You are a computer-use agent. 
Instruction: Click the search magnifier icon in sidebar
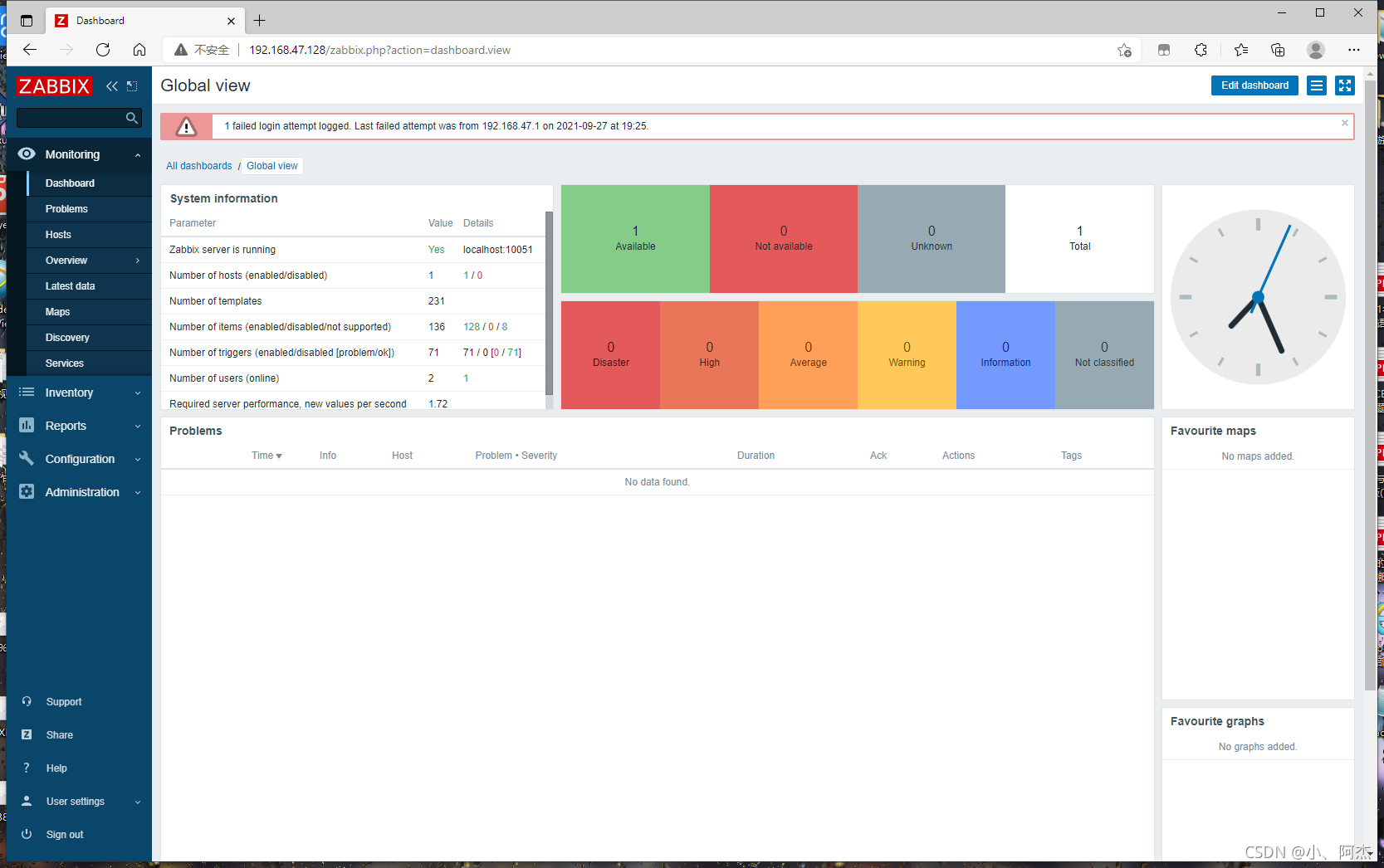pos(131,119)
